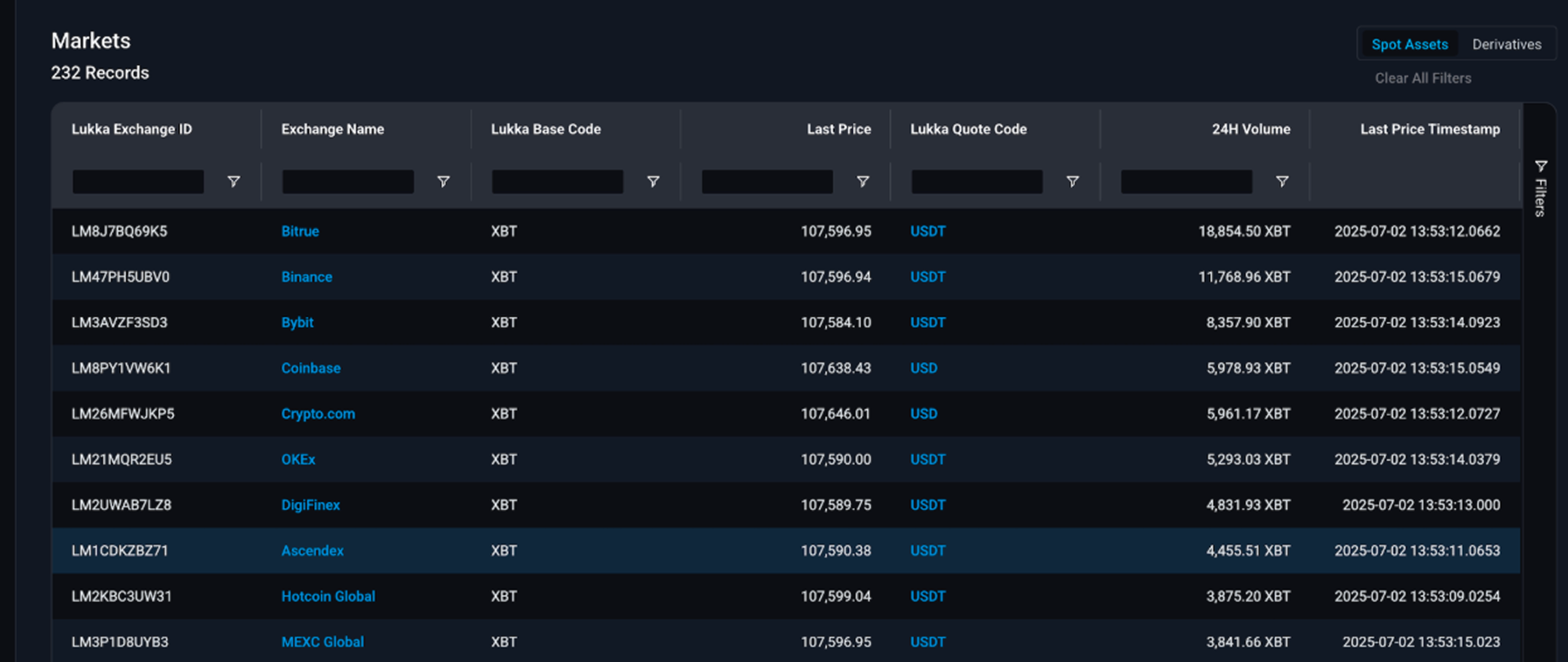
Task: Click the Last Price filter input field
Action: point(767,182)
